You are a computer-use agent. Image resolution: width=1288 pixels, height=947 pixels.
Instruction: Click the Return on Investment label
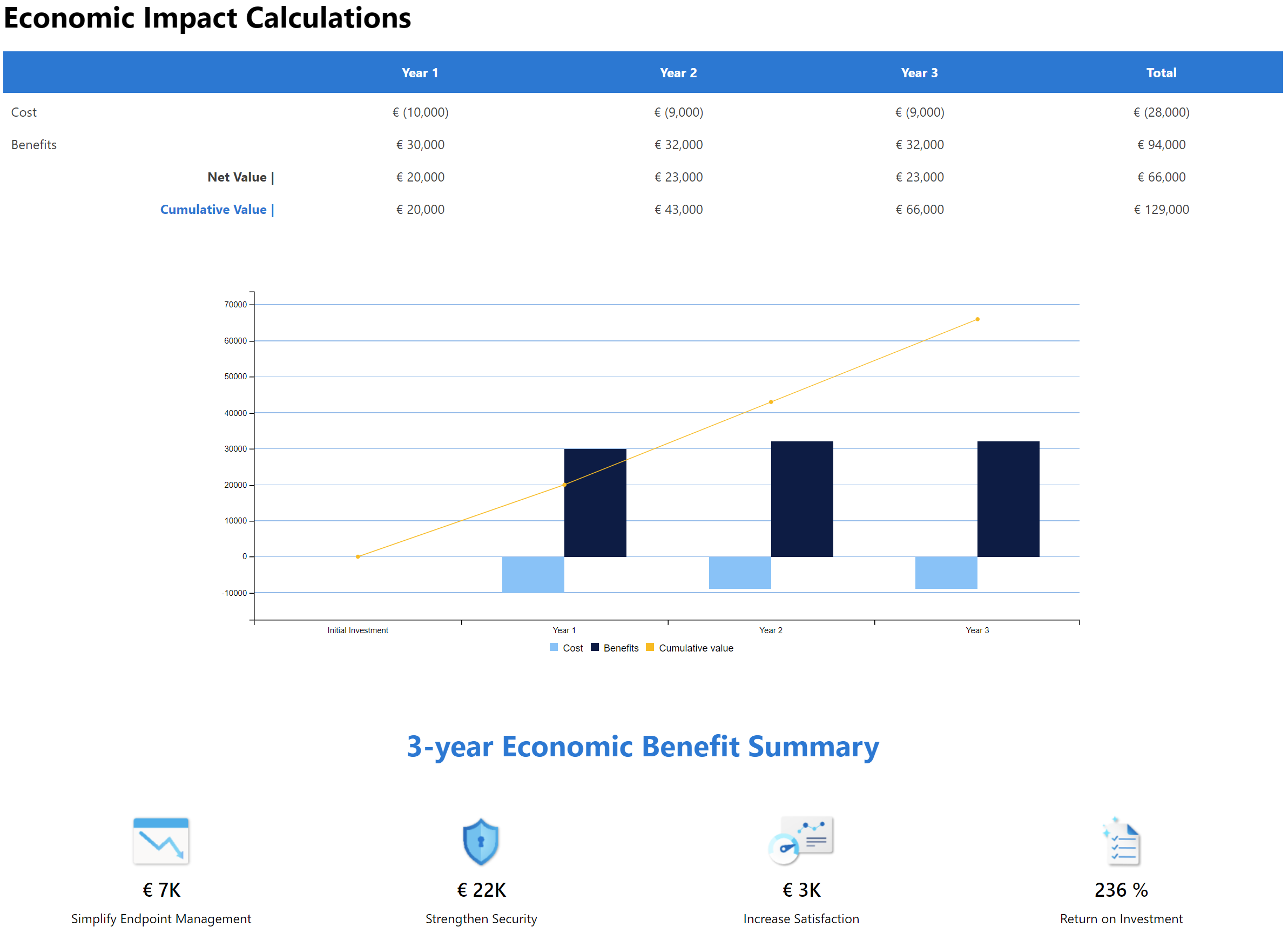[x=1121, y=919]
